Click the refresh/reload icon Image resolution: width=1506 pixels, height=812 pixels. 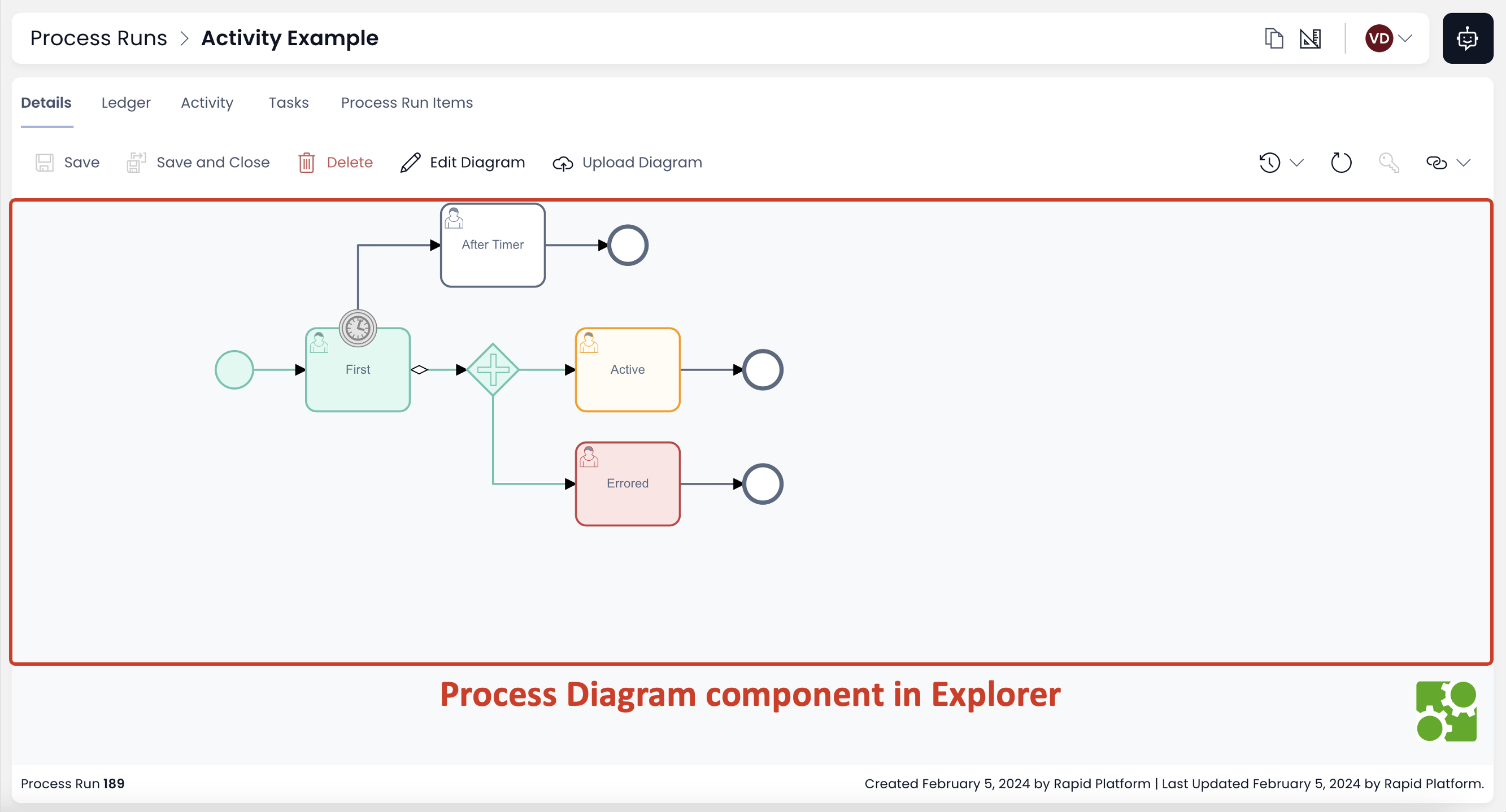click(1340, 163)
